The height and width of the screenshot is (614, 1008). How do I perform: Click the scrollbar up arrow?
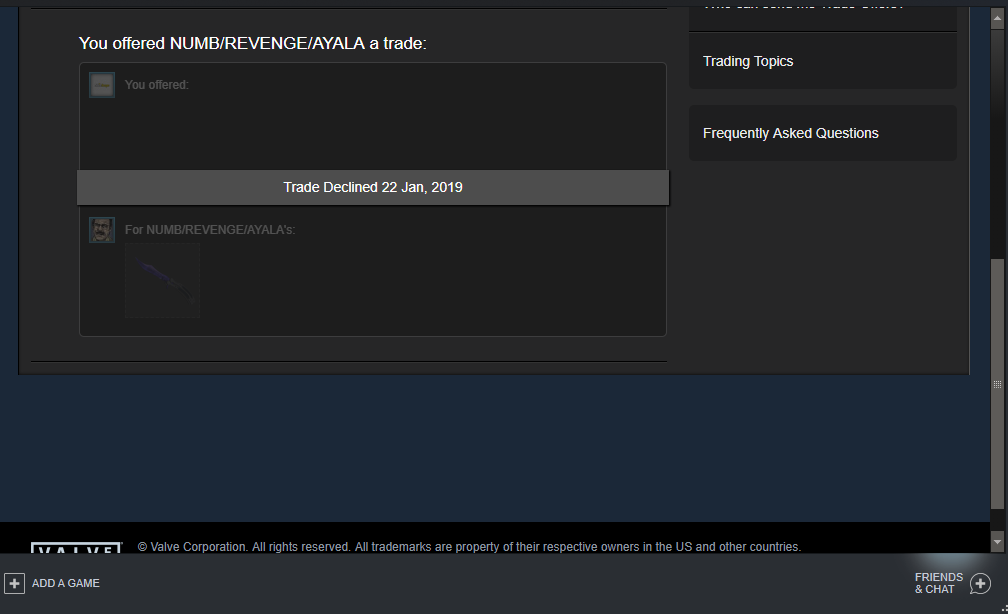click(x=997, y=18)
